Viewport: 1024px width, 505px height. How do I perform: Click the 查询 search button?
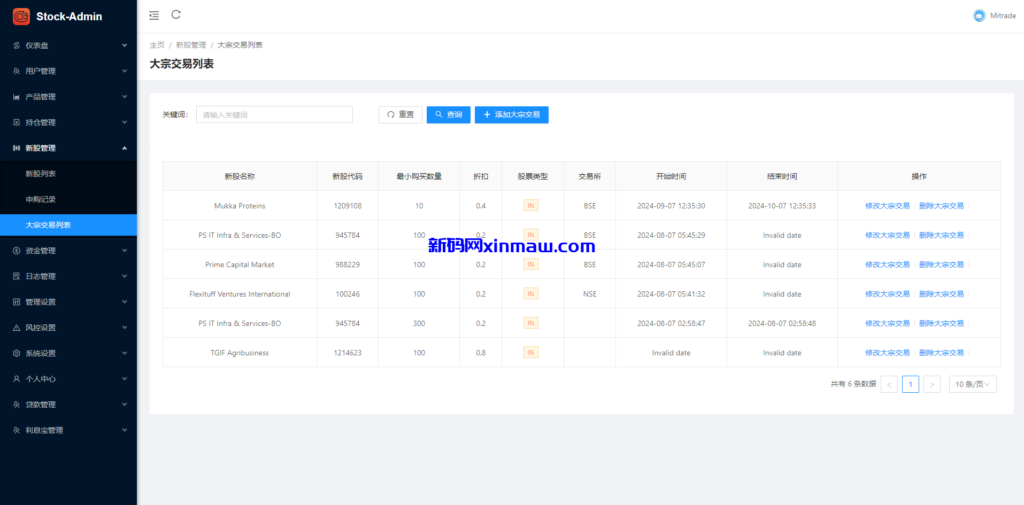tap(448, 115)
